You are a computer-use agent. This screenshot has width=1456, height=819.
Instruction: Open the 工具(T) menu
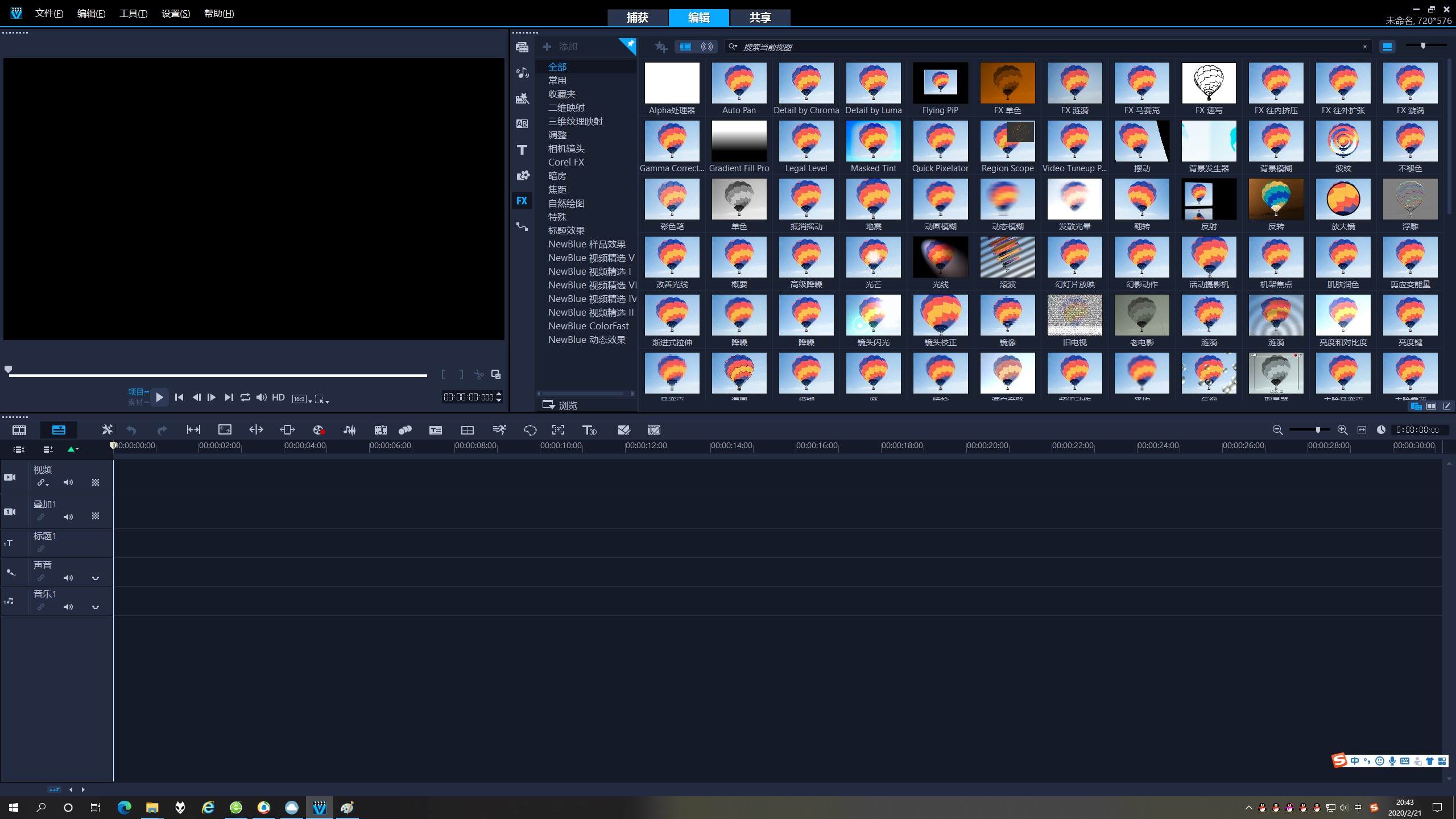(x=133, y=14)
